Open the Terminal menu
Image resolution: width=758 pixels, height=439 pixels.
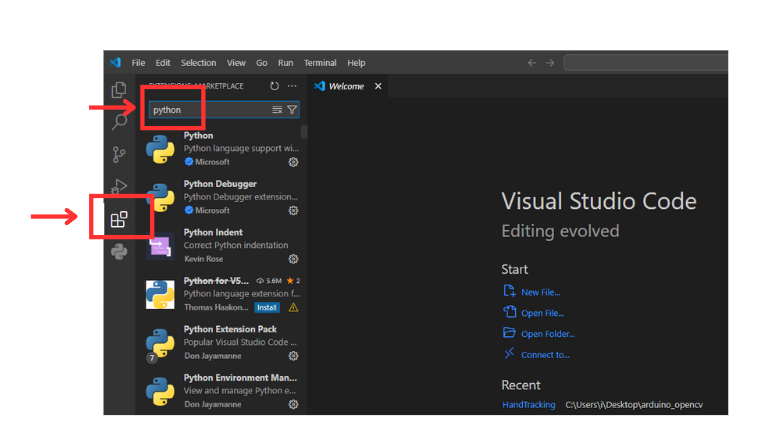click(320, 63)
